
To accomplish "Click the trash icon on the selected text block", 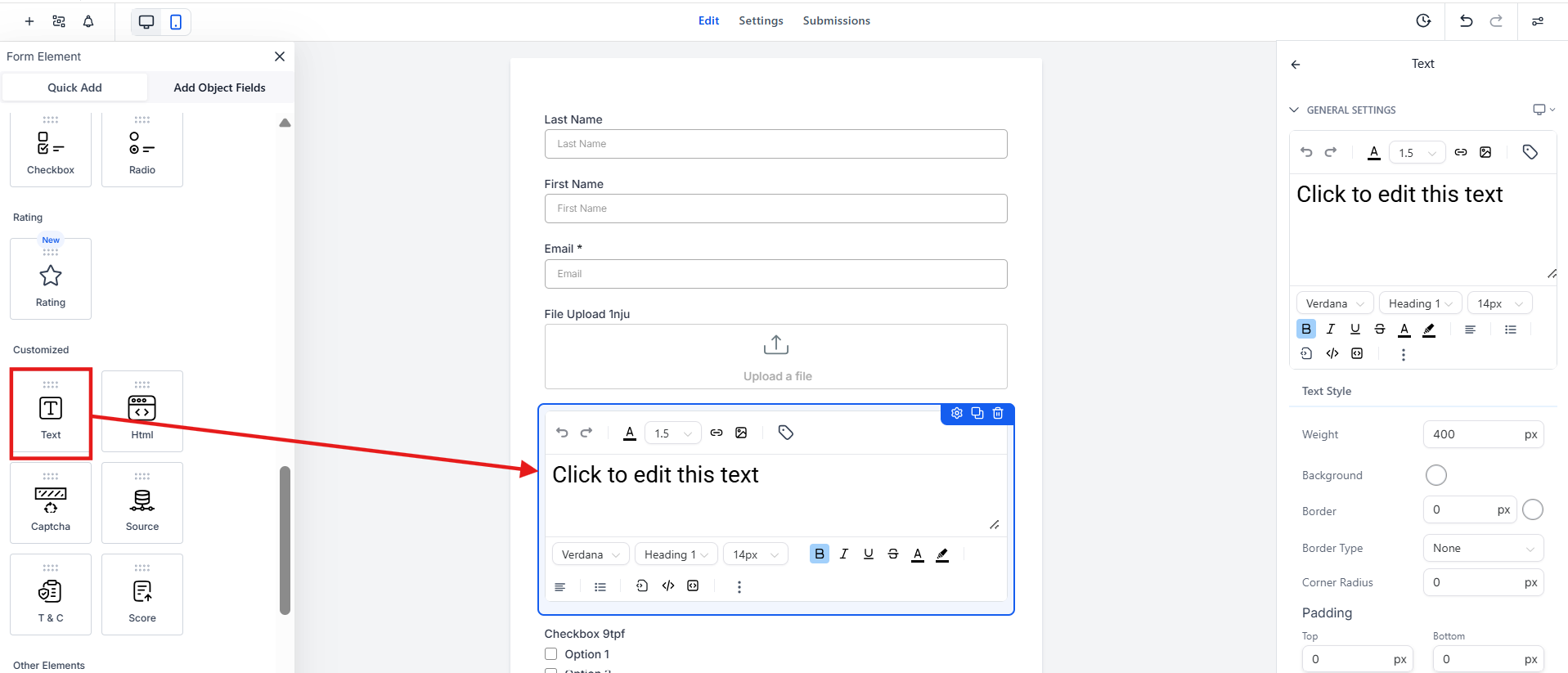I will pyautogui.click(x=998, y=413).
